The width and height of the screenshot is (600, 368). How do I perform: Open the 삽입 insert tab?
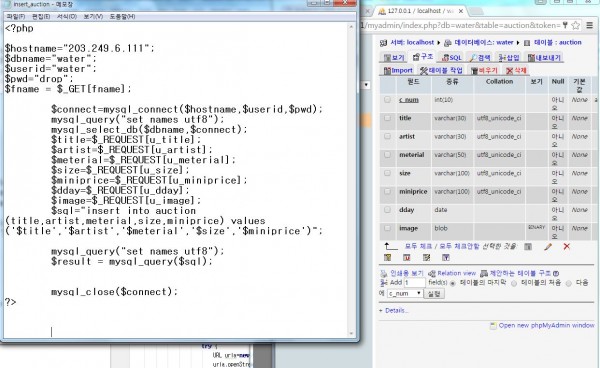click(509, 58)
